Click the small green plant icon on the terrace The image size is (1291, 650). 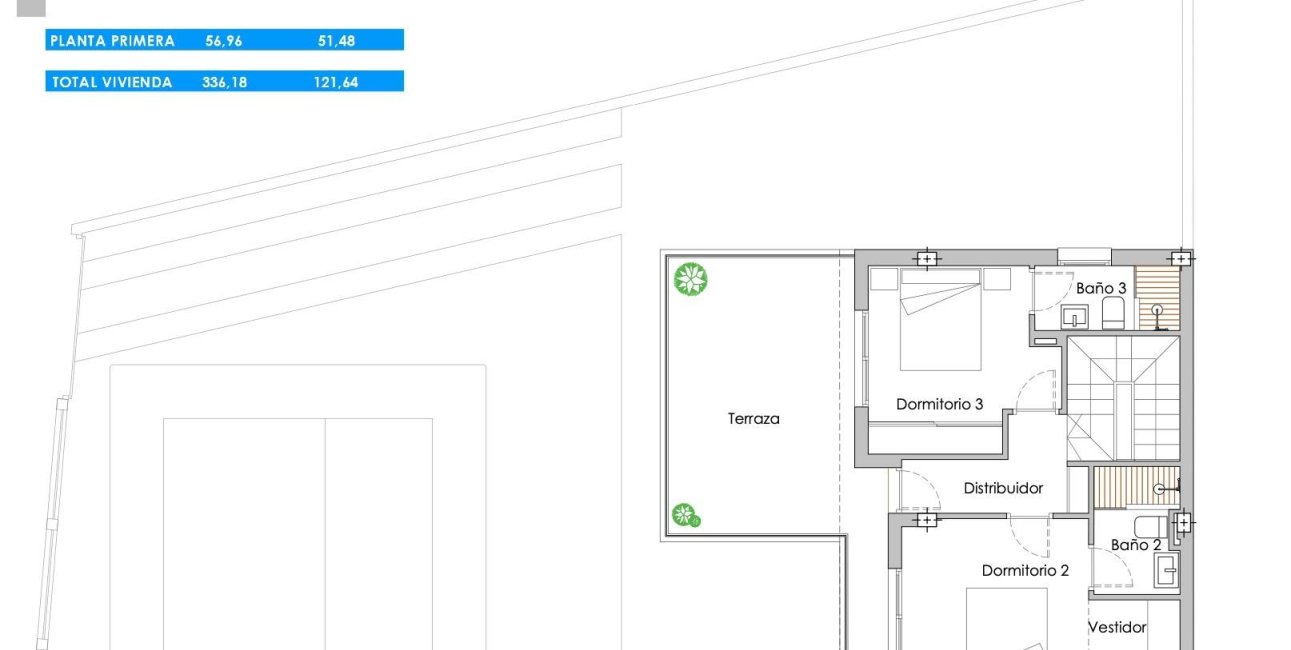(x=685, y=516)
